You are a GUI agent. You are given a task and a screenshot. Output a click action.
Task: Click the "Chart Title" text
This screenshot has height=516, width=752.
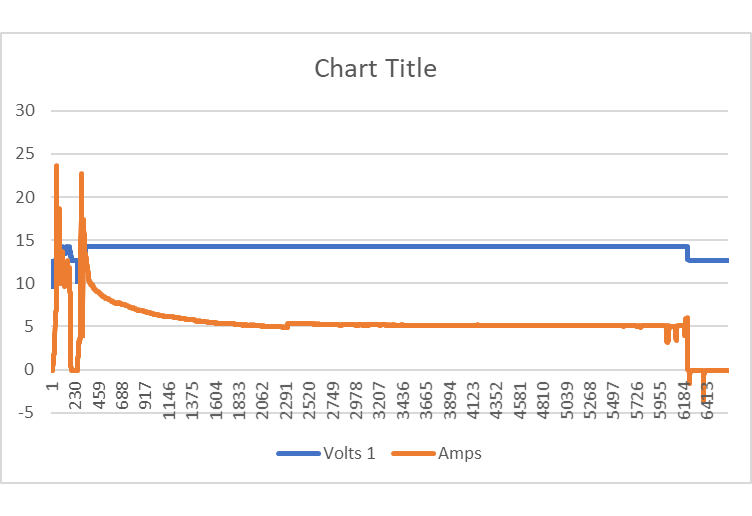[375, 68]
